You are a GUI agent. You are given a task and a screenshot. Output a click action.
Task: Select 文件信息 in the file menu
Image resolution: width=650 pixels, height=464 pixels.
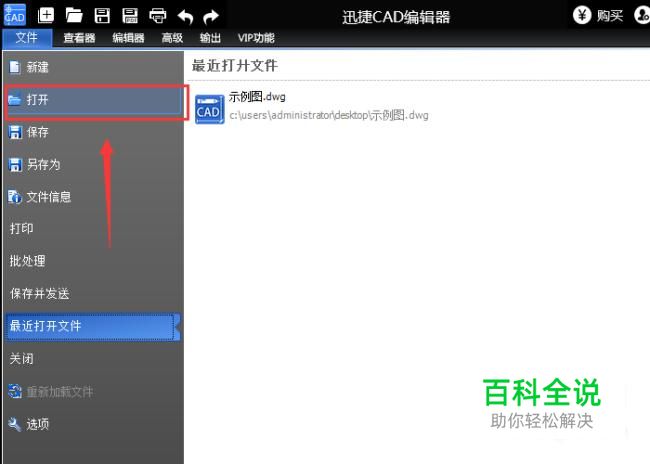click(x=93, y=197)
